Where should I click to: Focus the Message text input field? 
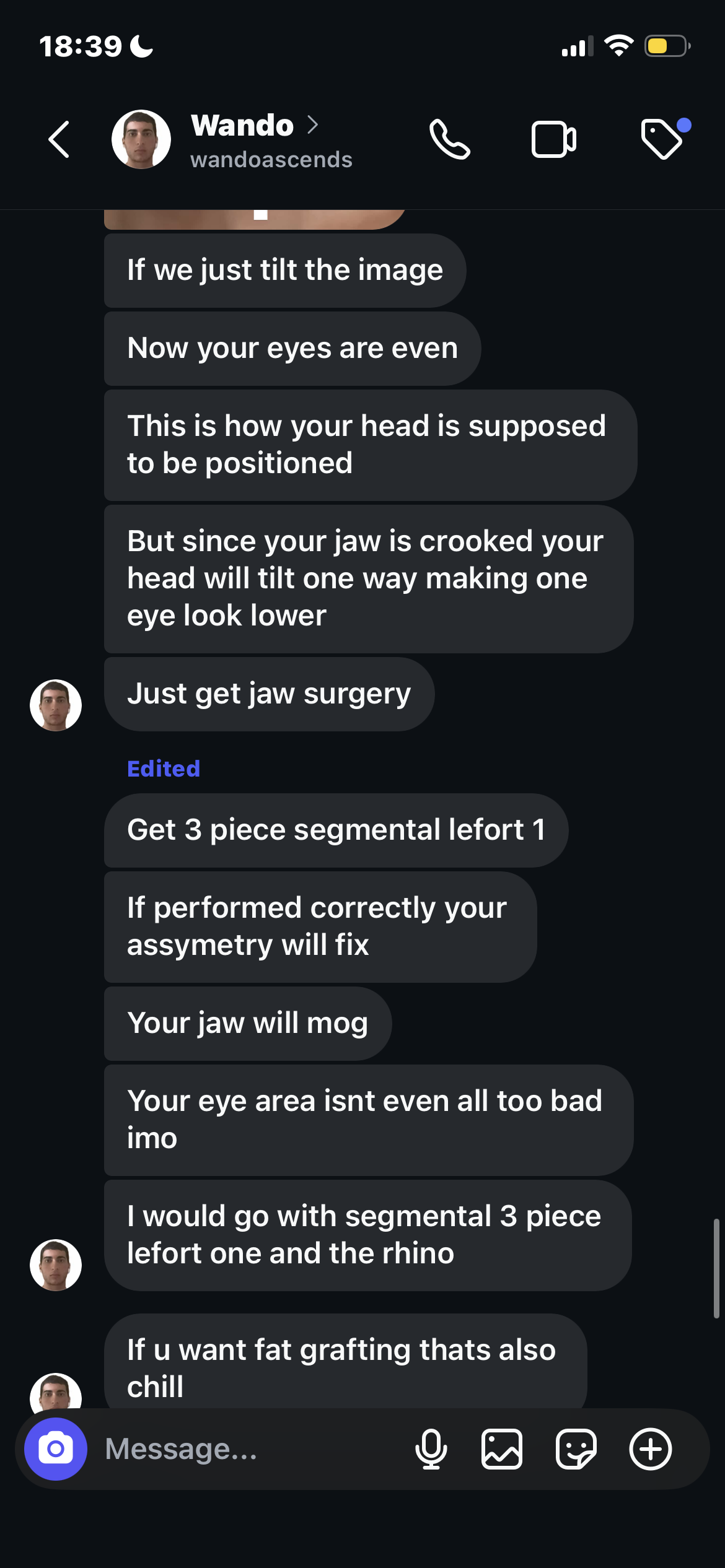248,1449
